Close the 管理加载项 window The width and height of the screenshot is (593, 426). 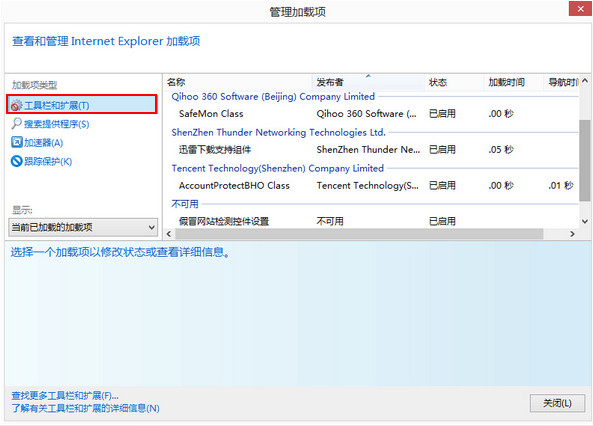[x=580, y=9]
